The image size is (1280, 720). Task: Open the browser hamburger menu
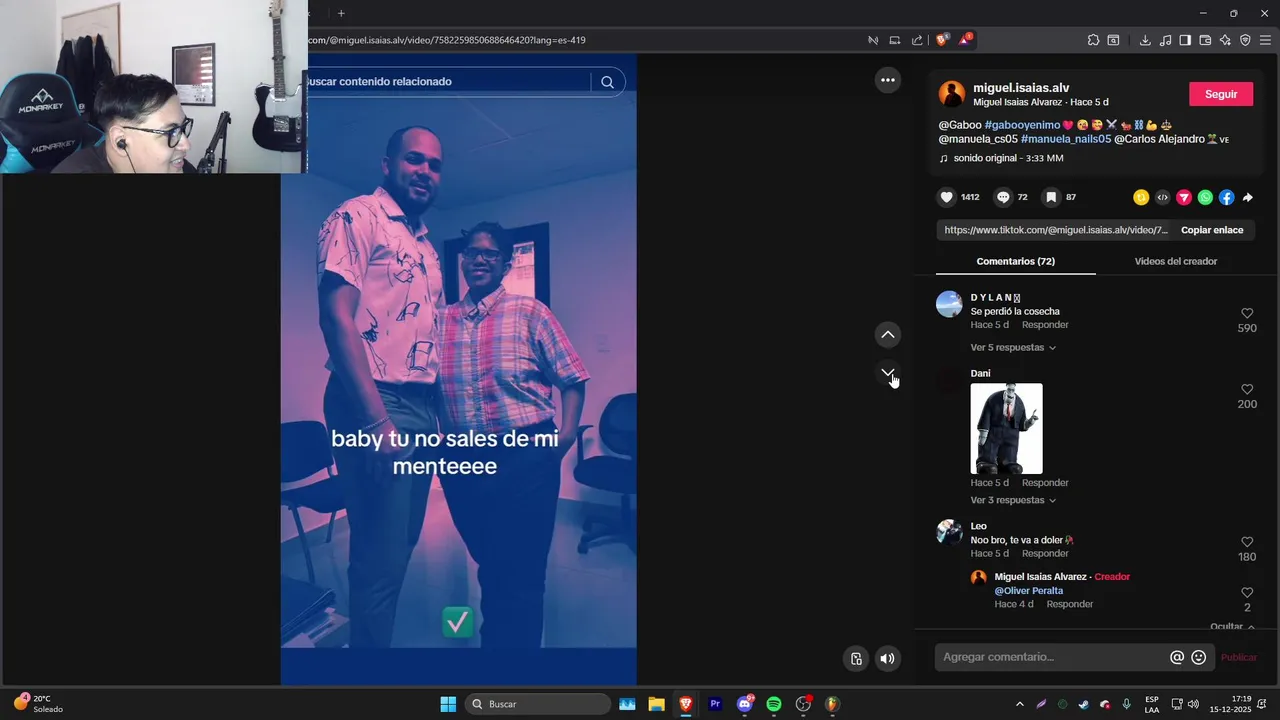click(1265, 40)
